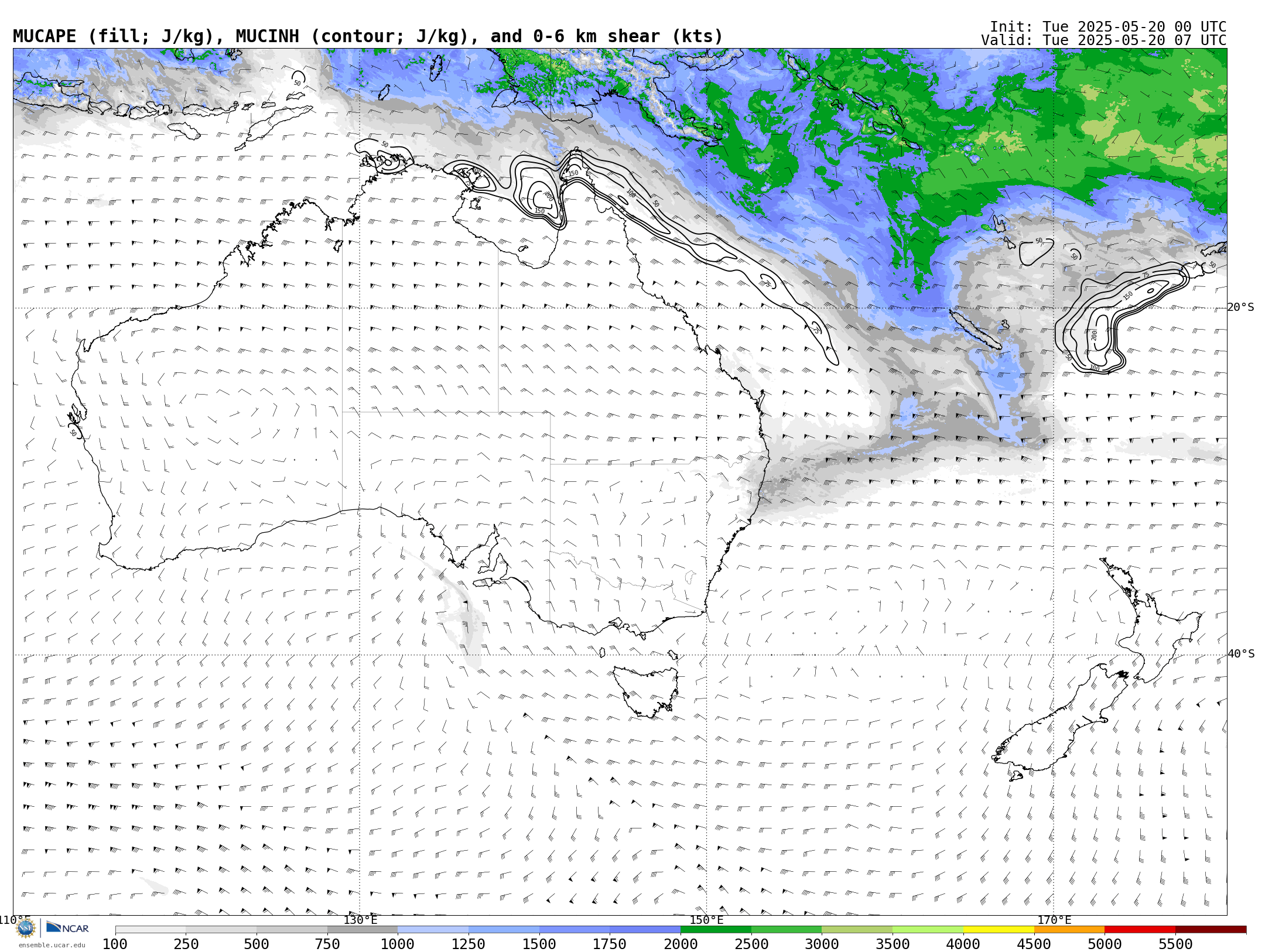The image size is (1265, 952).
Task: Click the colorbar label 2000
Action: tap(681, 944)
